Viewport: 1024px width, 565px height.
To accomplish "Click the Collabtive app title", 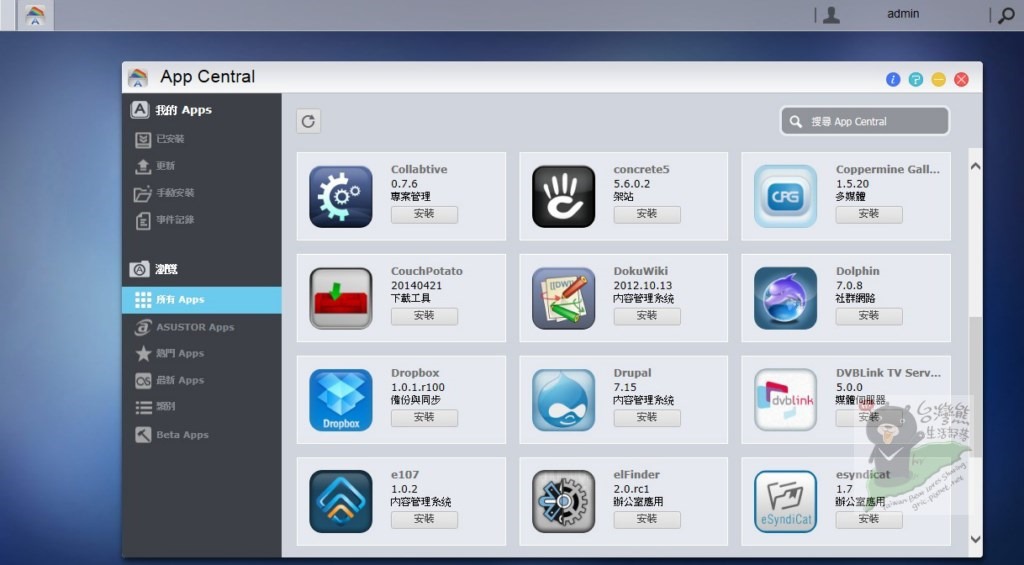I will coord(419,169).
